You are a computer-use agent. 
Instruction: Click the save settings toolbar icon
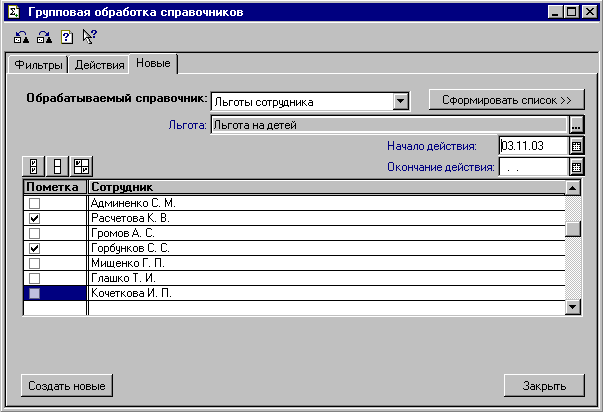click(44, 37)
